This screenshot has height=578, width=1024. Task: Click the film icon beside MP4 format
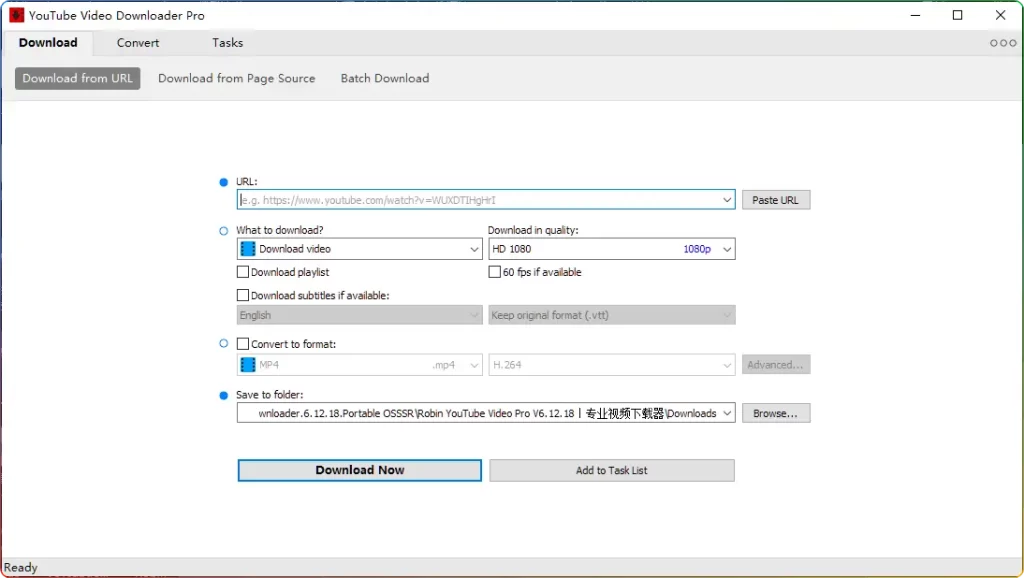[x=248, y=364]
